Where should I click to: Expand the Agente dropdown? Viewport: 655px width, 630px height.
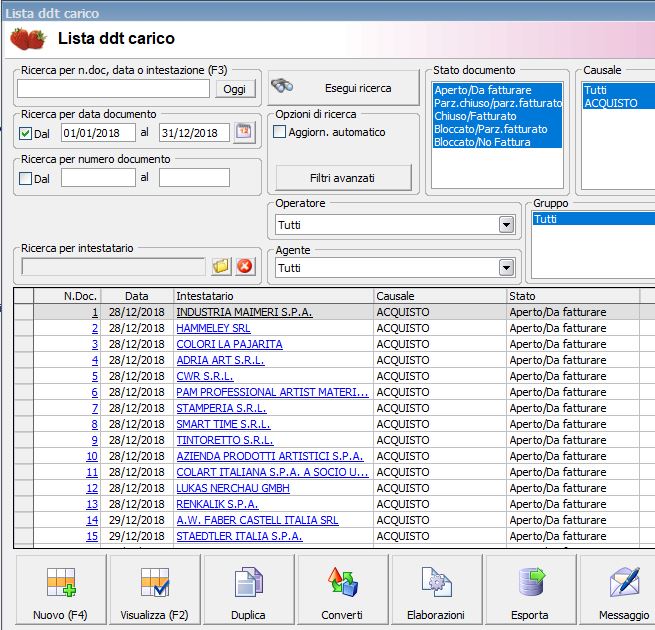pyautogui.click(x=506, y=268)
